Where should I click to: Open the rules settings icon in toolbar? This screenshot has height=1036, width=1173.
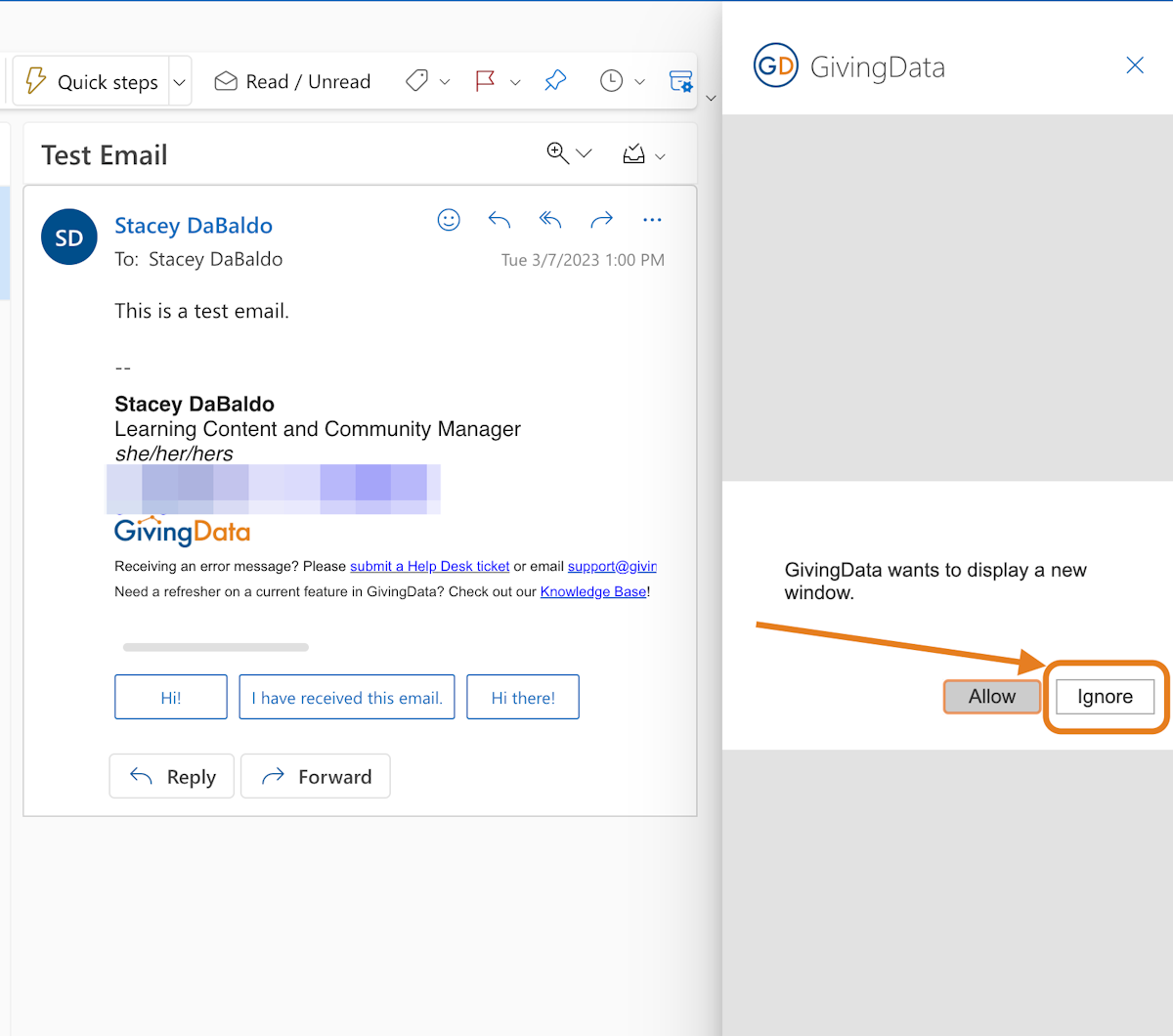pos(680,81)
